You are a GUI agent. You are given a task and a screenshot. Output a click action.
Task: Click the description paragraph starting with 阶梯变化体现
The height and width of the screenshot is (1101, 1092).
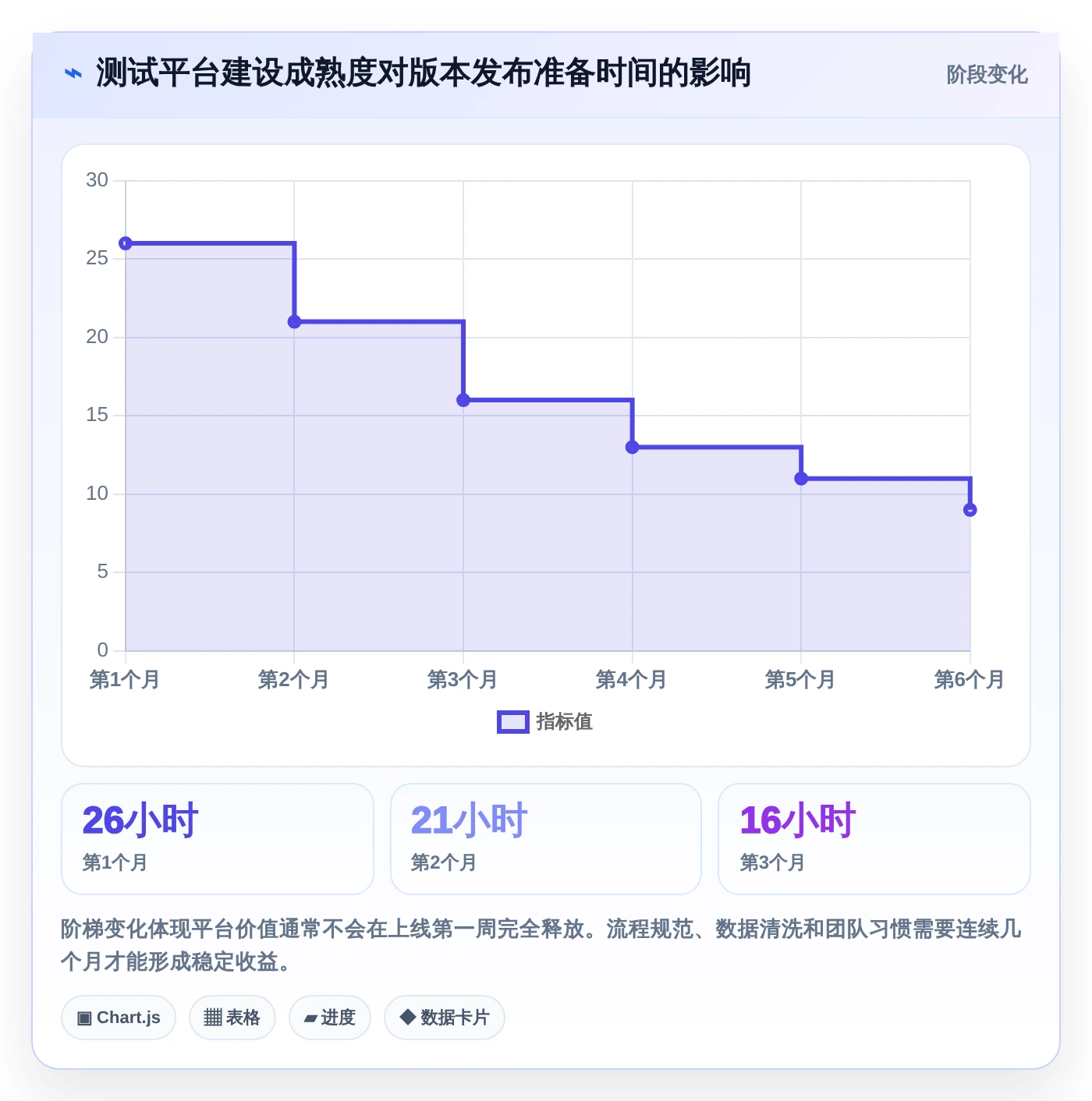point(541,945)
